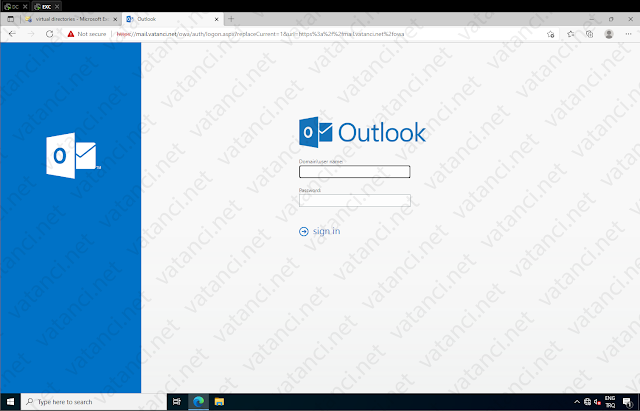Click the Not secure warning indicator
The image size is (640, 411).
(87, 34)
